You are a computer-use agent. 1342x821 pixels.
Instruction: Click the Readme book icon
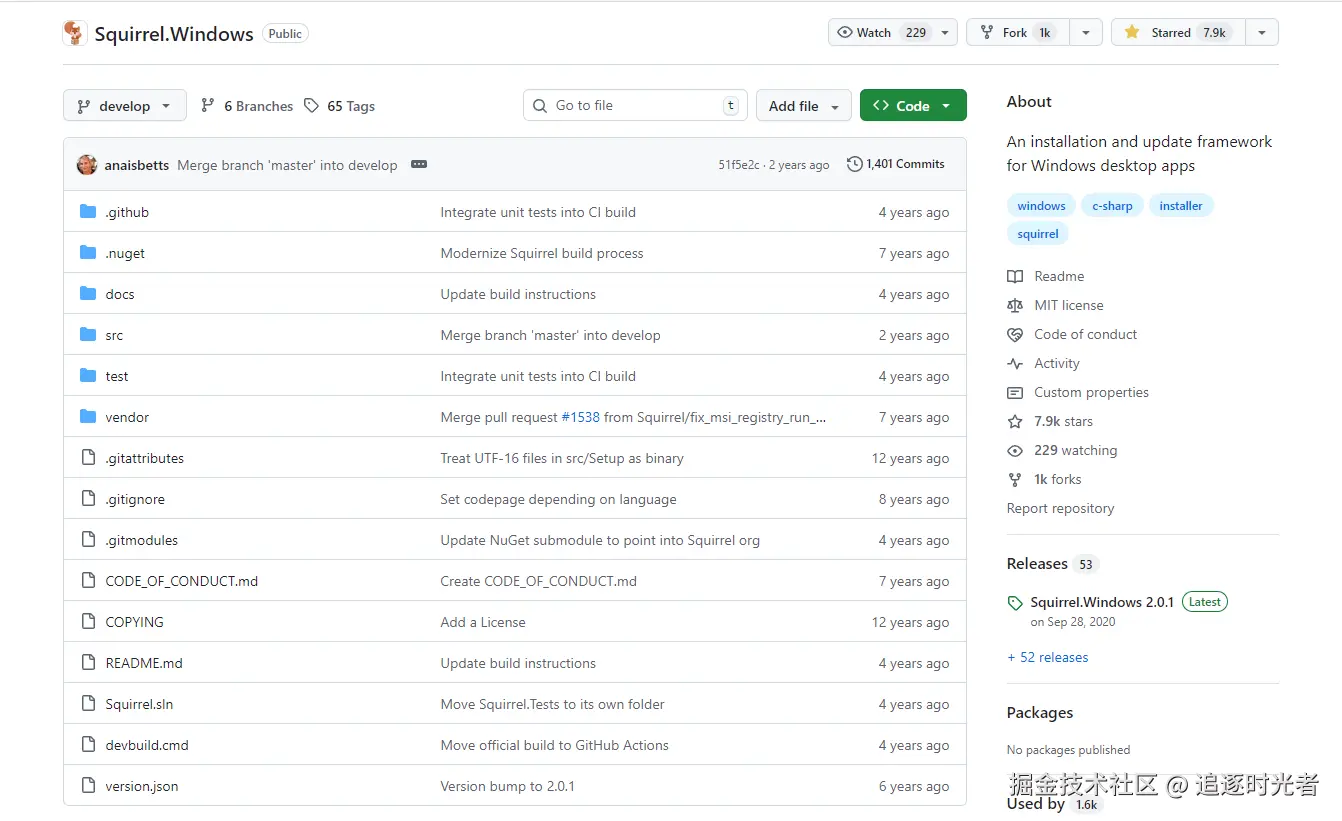click(x=1015, y=276)
